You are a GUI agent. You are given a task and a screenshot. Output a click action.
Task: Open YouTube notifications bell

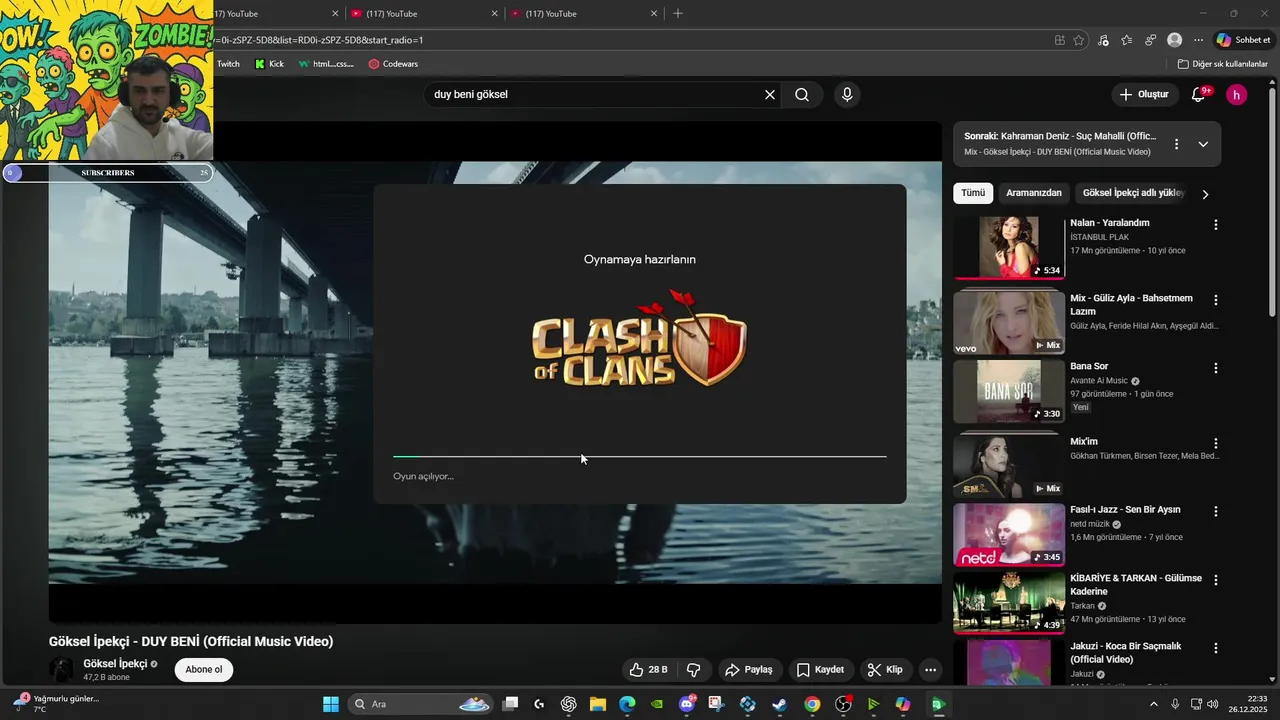coord(1199,94)
